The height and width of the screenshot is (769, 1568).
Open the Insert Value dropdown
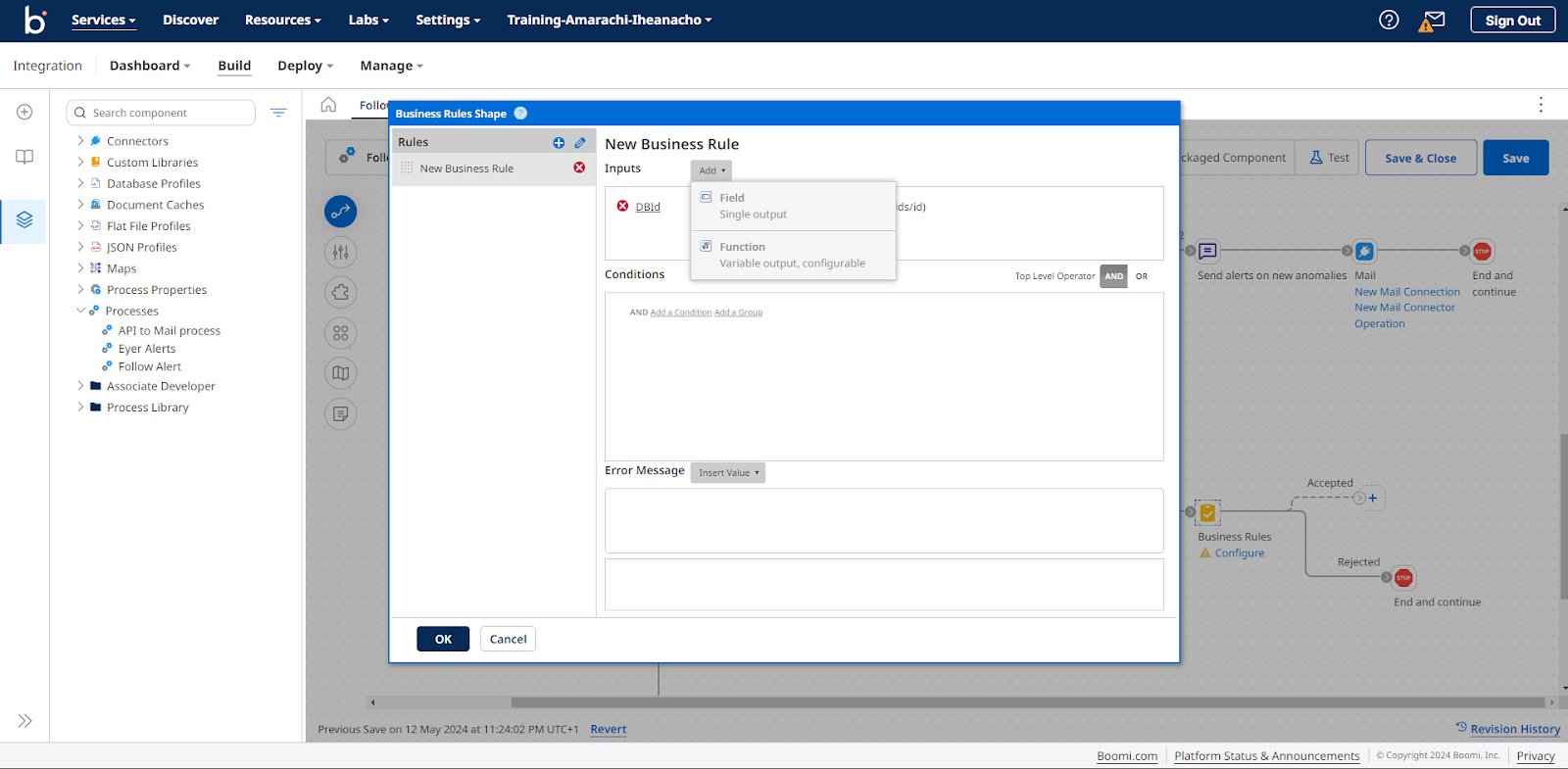pyautogui.click(x=727, y=472)
